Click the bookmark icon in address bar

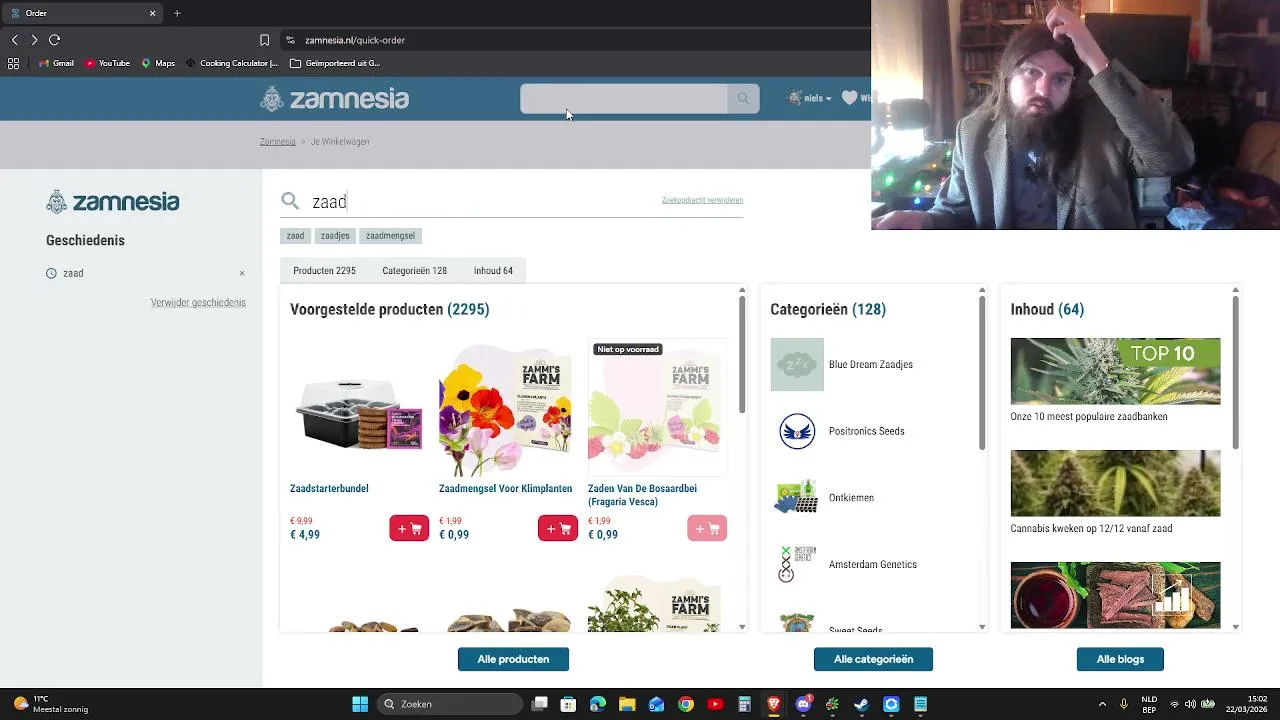(x=264, y=40)
